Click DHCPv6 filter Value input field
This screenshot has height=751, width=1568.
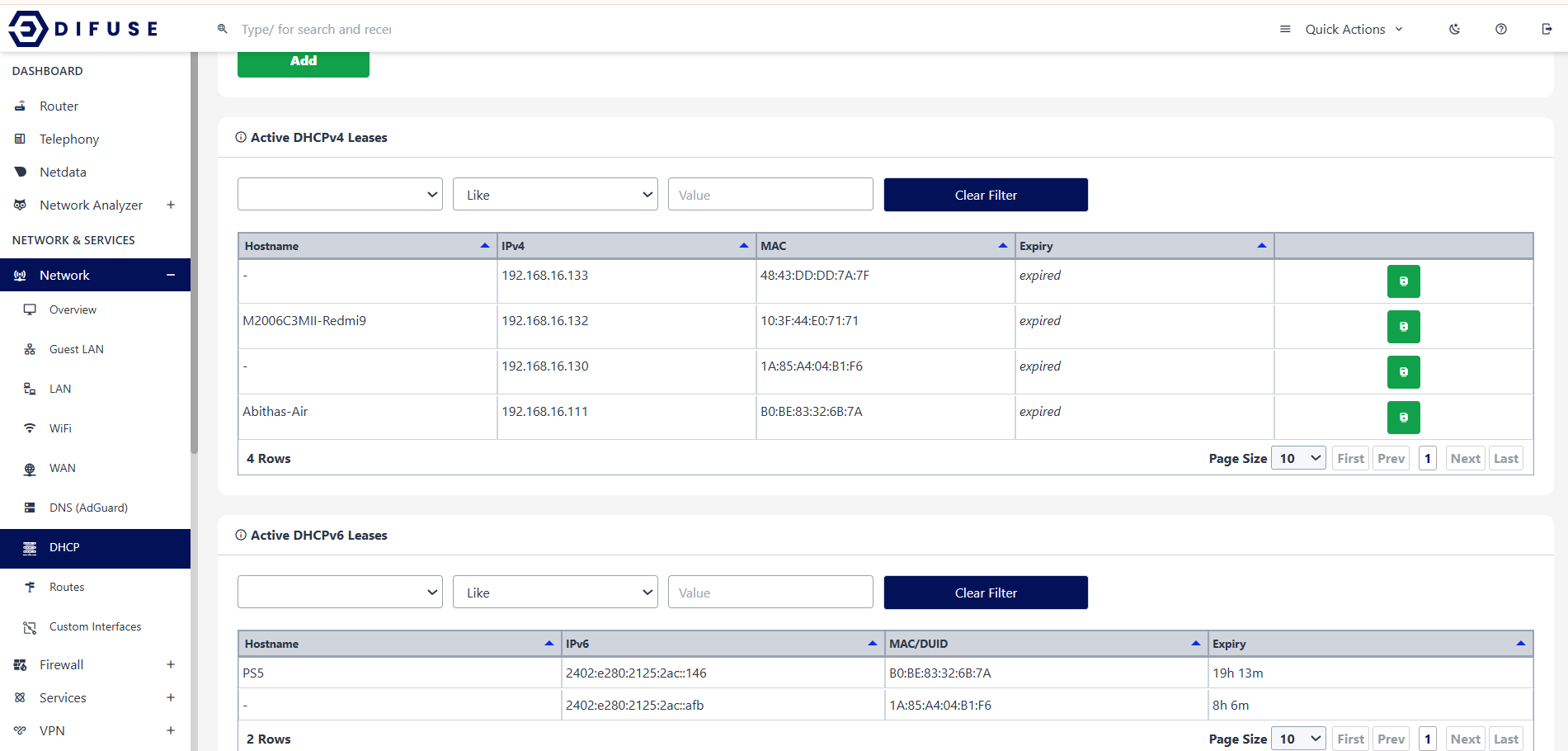click(770, 593)
